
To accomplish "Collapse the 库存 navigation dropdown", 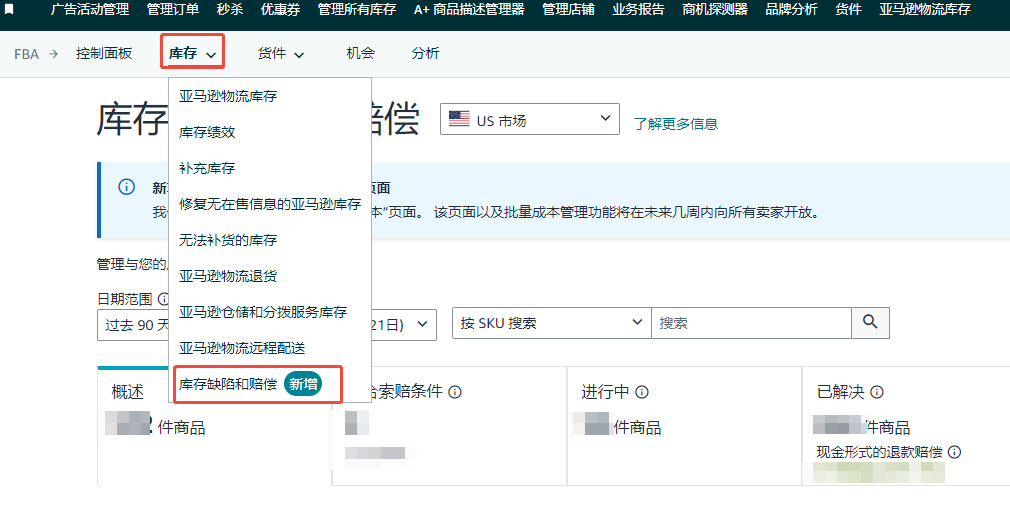I will (192, 54).
